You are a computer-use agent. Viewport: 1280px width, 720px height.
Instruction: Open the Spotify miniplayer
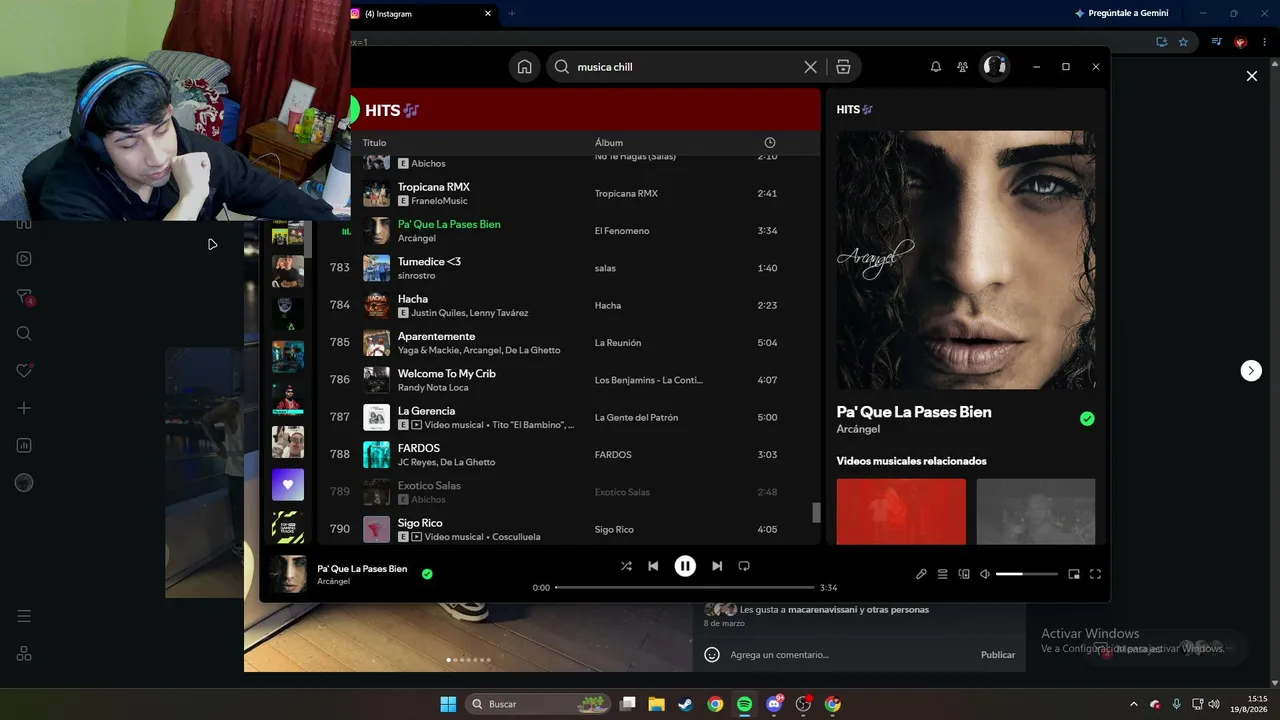coord(1074,574)
